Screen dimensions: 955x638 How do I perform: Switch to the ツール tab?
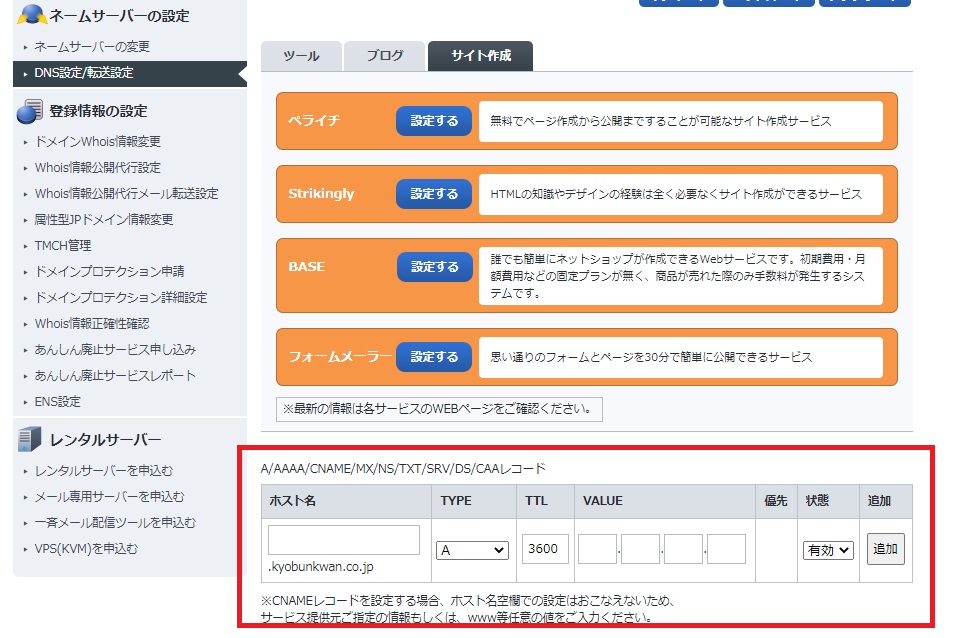(x=301, y=56)
